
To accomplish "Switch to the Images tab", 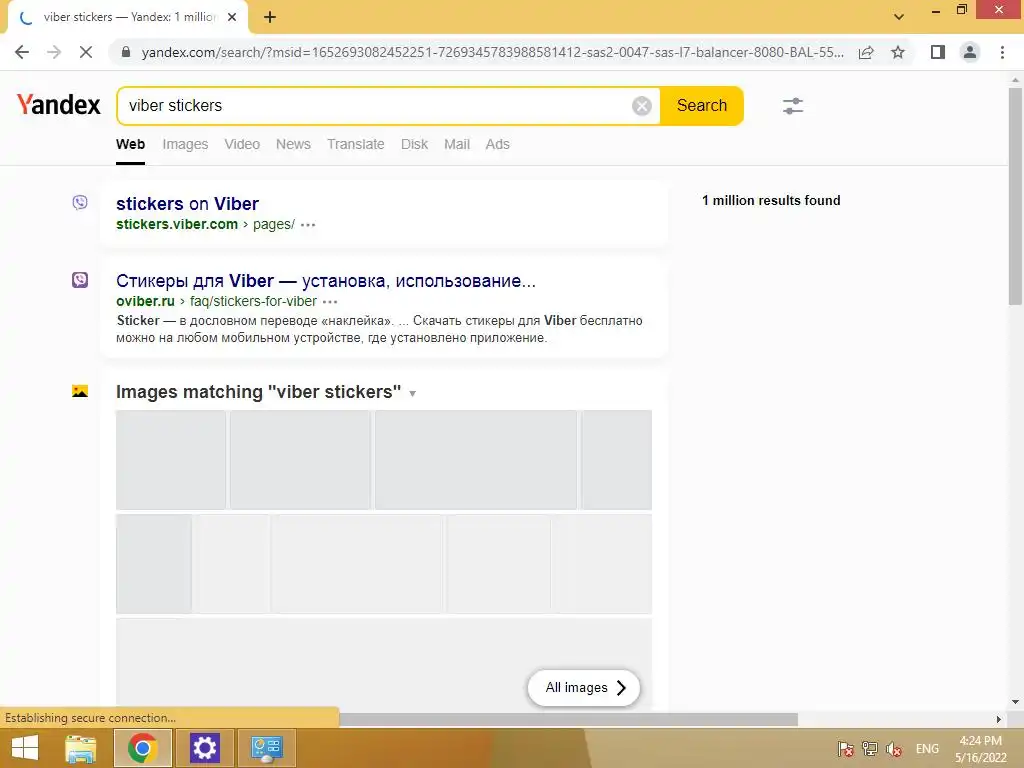I will pos(185,144).
